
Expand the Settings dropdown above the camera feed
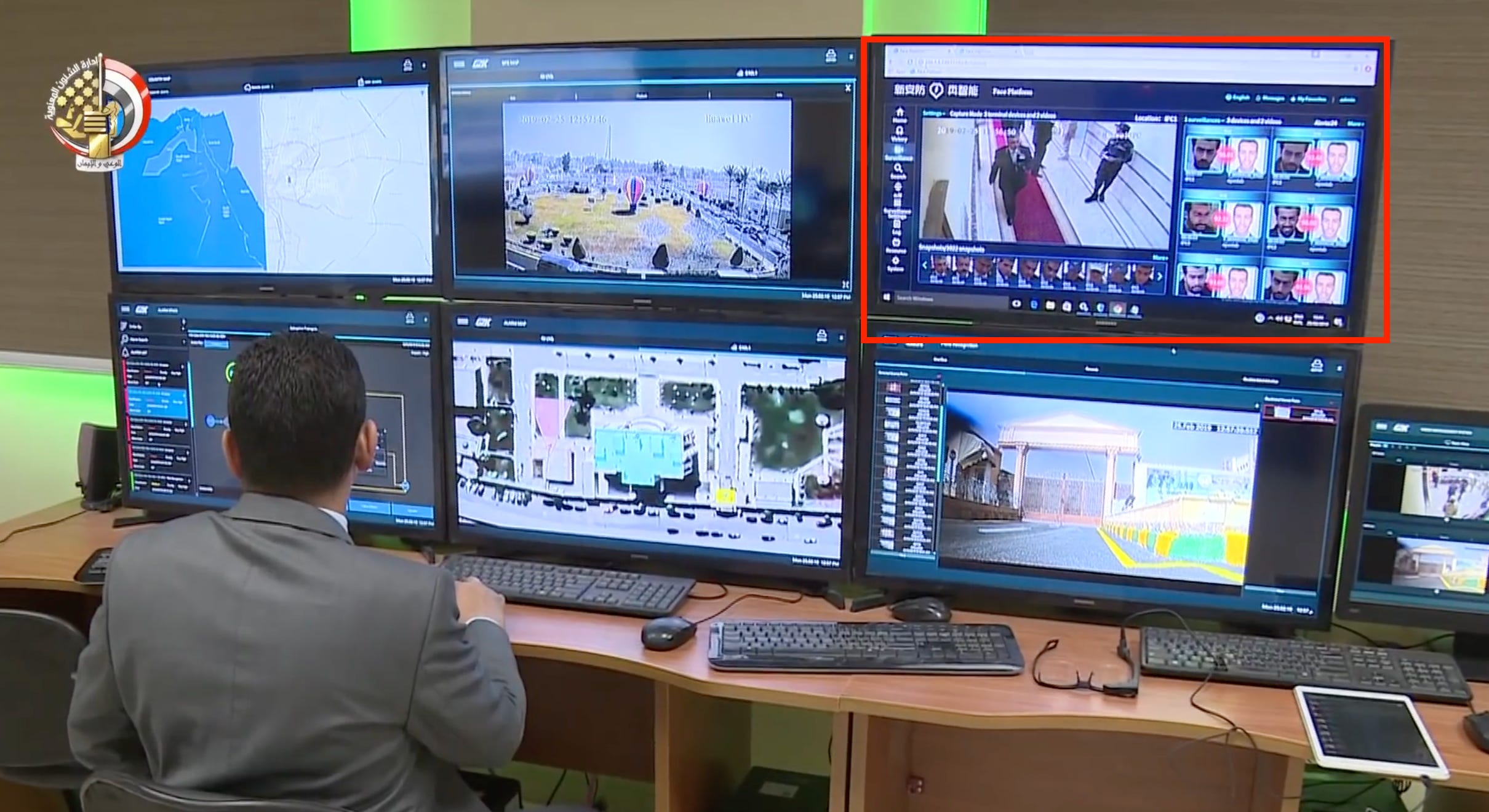(x=933, y=114)
